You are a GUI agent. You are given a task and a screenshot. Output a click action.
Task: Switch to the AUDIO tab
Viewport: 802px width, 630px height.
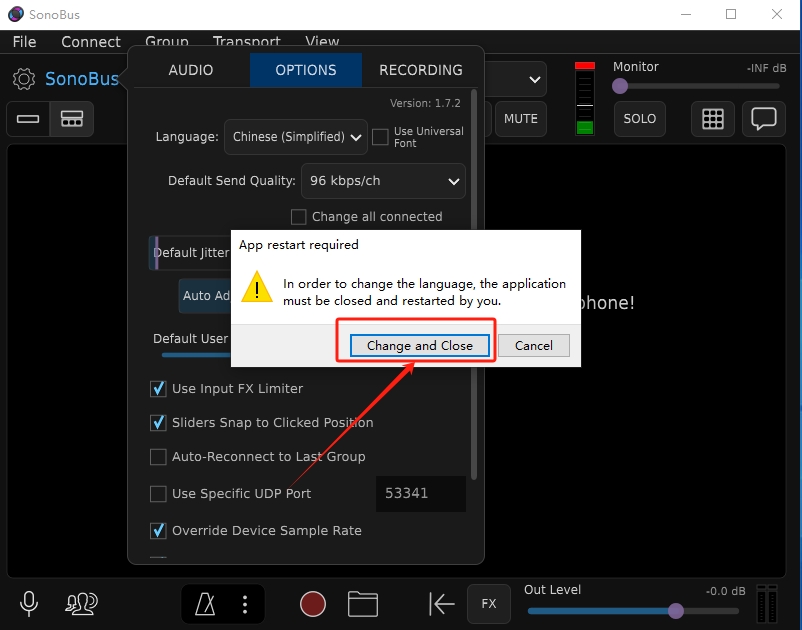[x=191, y=70]
